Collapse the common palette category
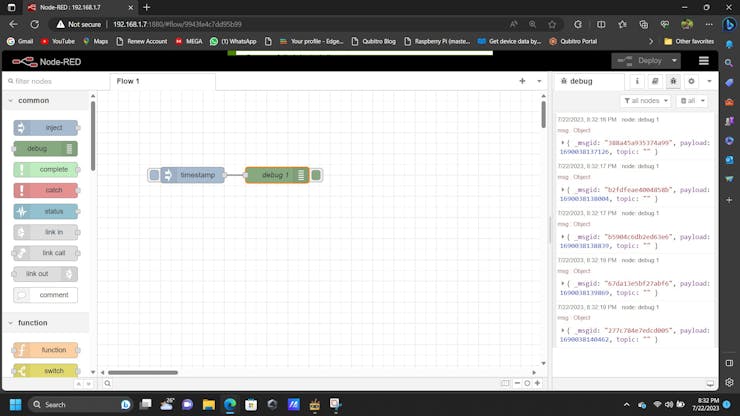 (x=11, y=100)
